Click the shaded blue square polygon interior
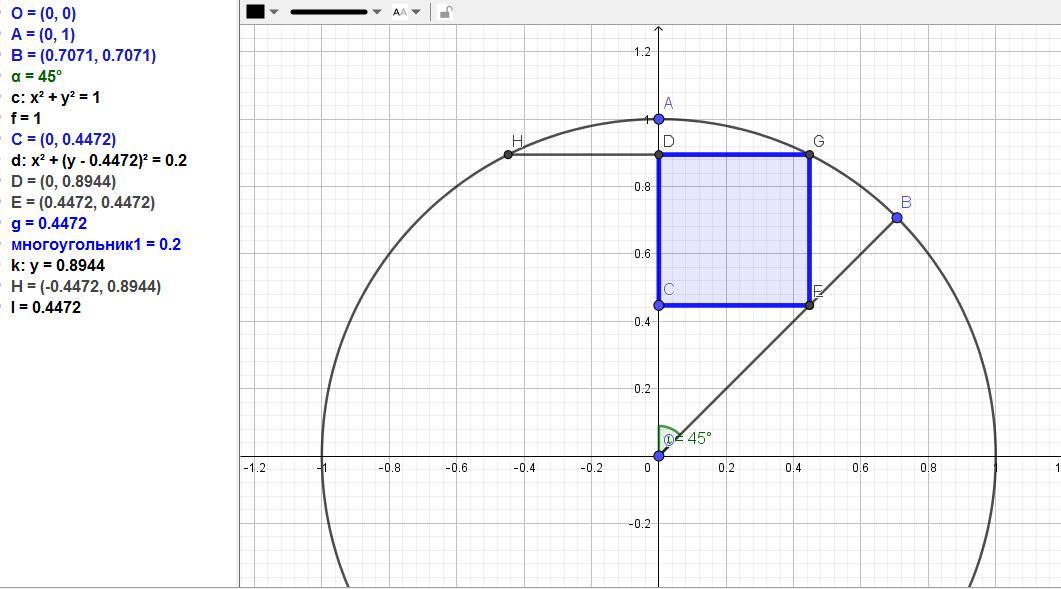The width and height of the screenshot is (1061, 589). point(734,230)
